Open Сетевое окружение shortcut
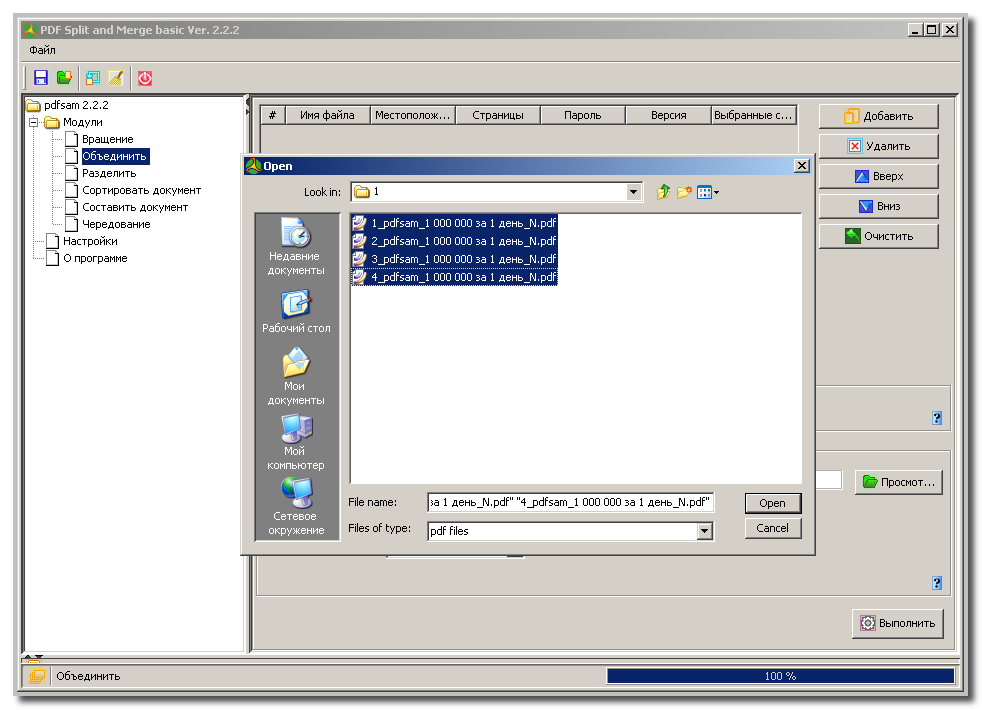Screen dimensions: 982x710 [x=296, y=507]
